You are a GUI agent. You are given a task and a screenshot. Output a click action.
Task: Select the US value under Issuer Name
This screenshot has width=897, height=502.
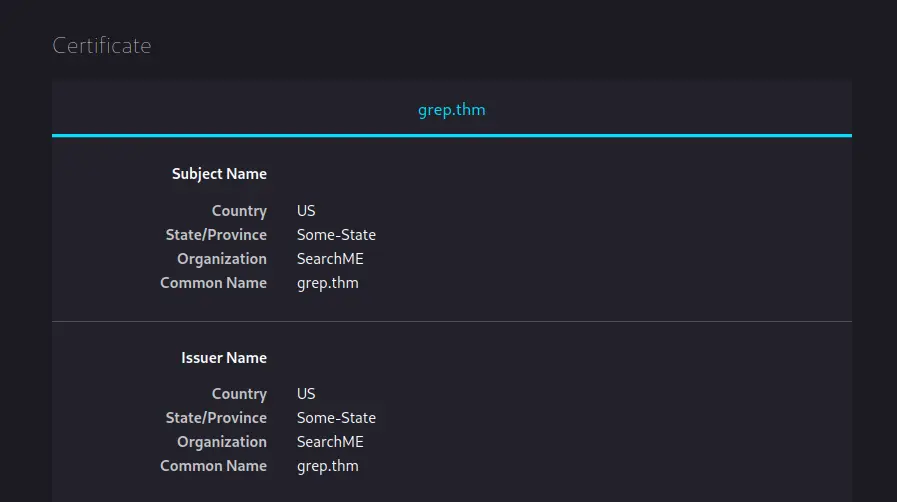coord(306,394)
